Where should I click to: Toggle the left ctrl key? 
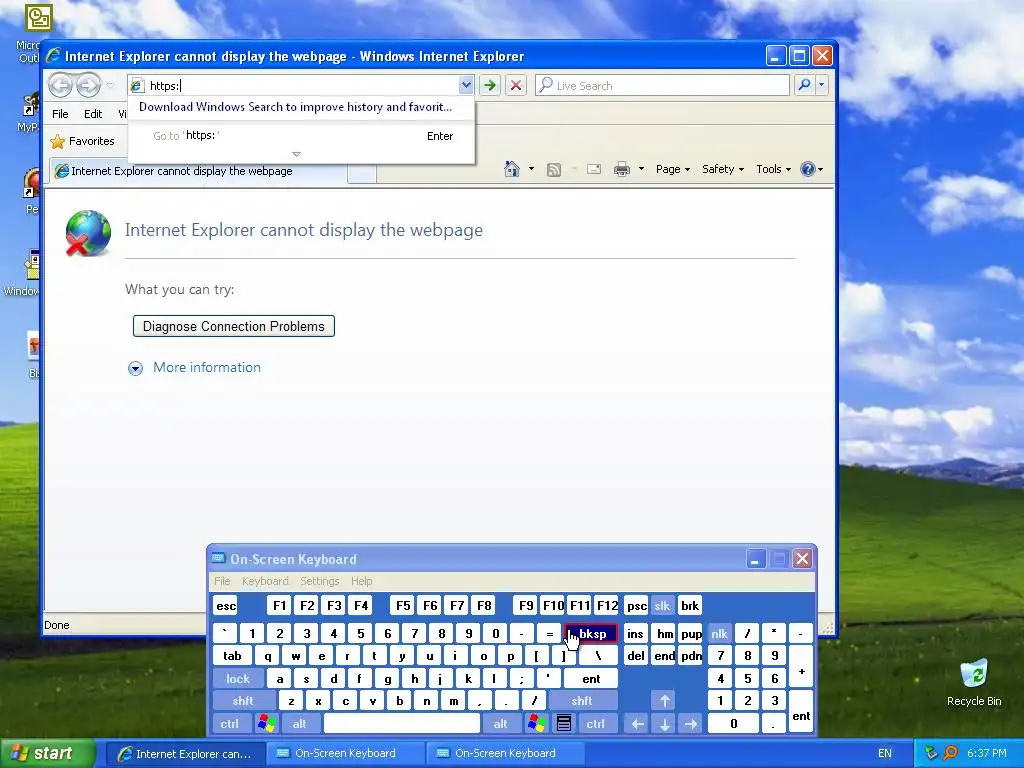[x=230, y=724]
